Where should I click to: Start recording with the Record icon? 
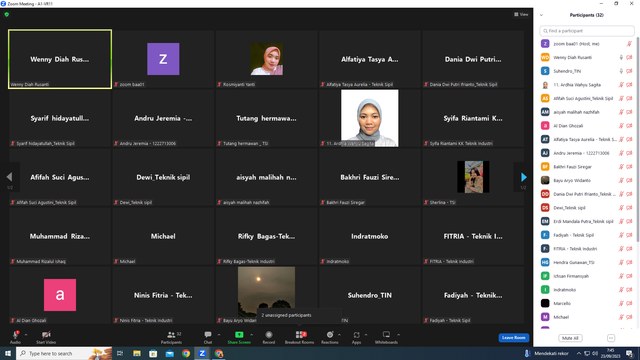click(x=269, y=335)
